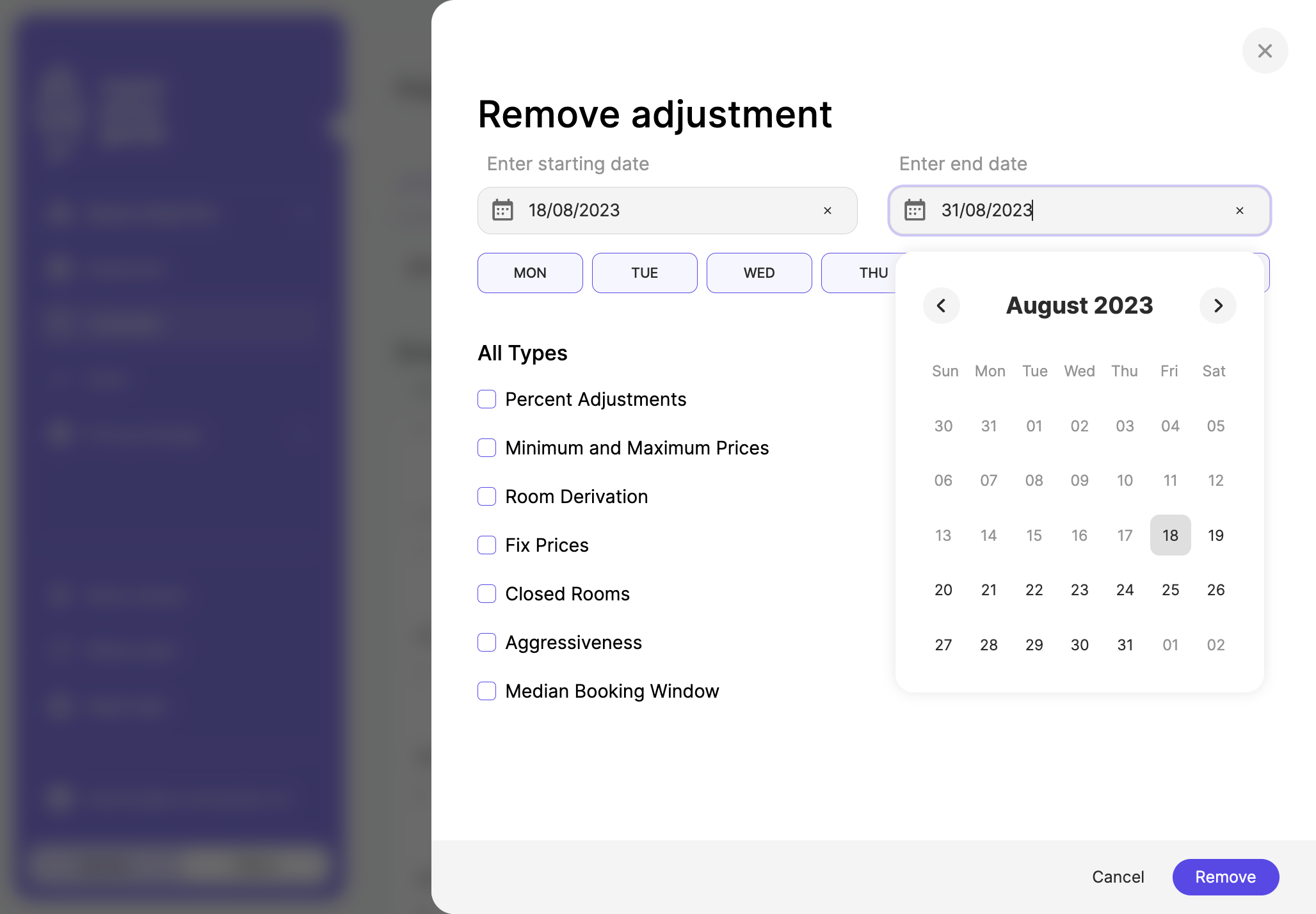The width and height of the screenshot is (1316, 914).
Task: Tick the Room Derivation checkbox
Action: click(x=487, y=497)
